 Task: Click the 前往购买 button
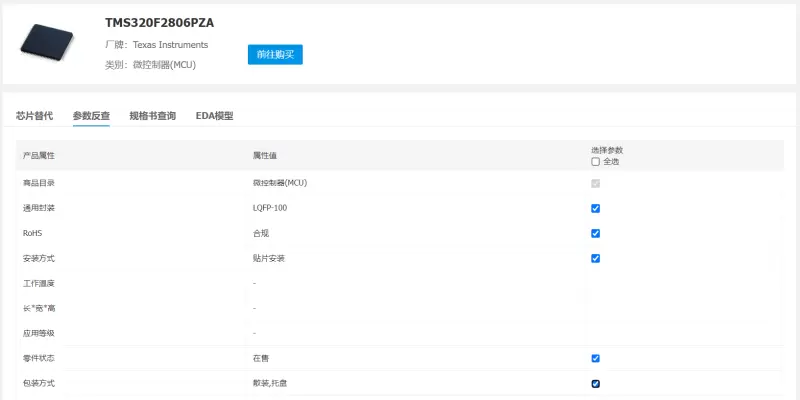pyautogui.click(x=275, y=54)
